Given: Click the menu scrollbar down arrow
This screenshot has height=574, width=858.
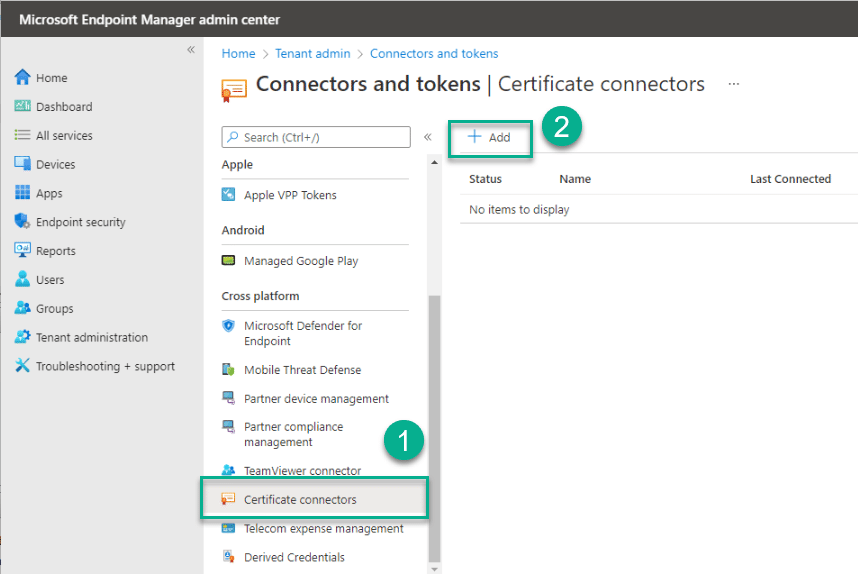Looking at the screenshot, I should (434, 569).
